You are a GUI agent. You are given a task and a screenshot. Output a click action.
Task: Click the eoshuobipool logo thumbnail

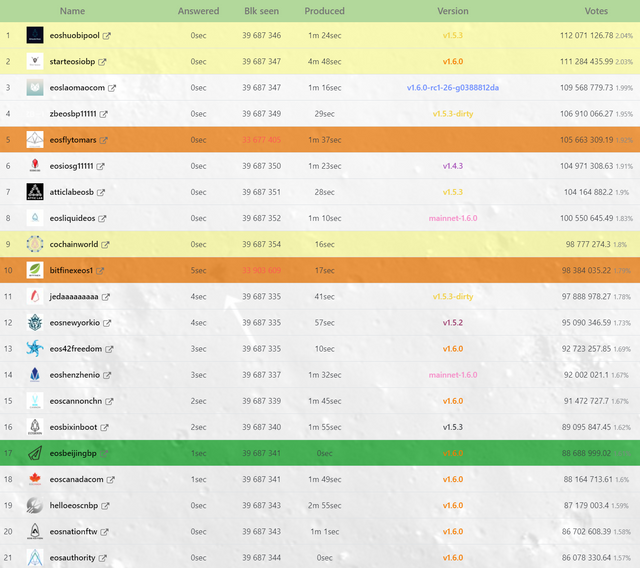pos(35,35)
